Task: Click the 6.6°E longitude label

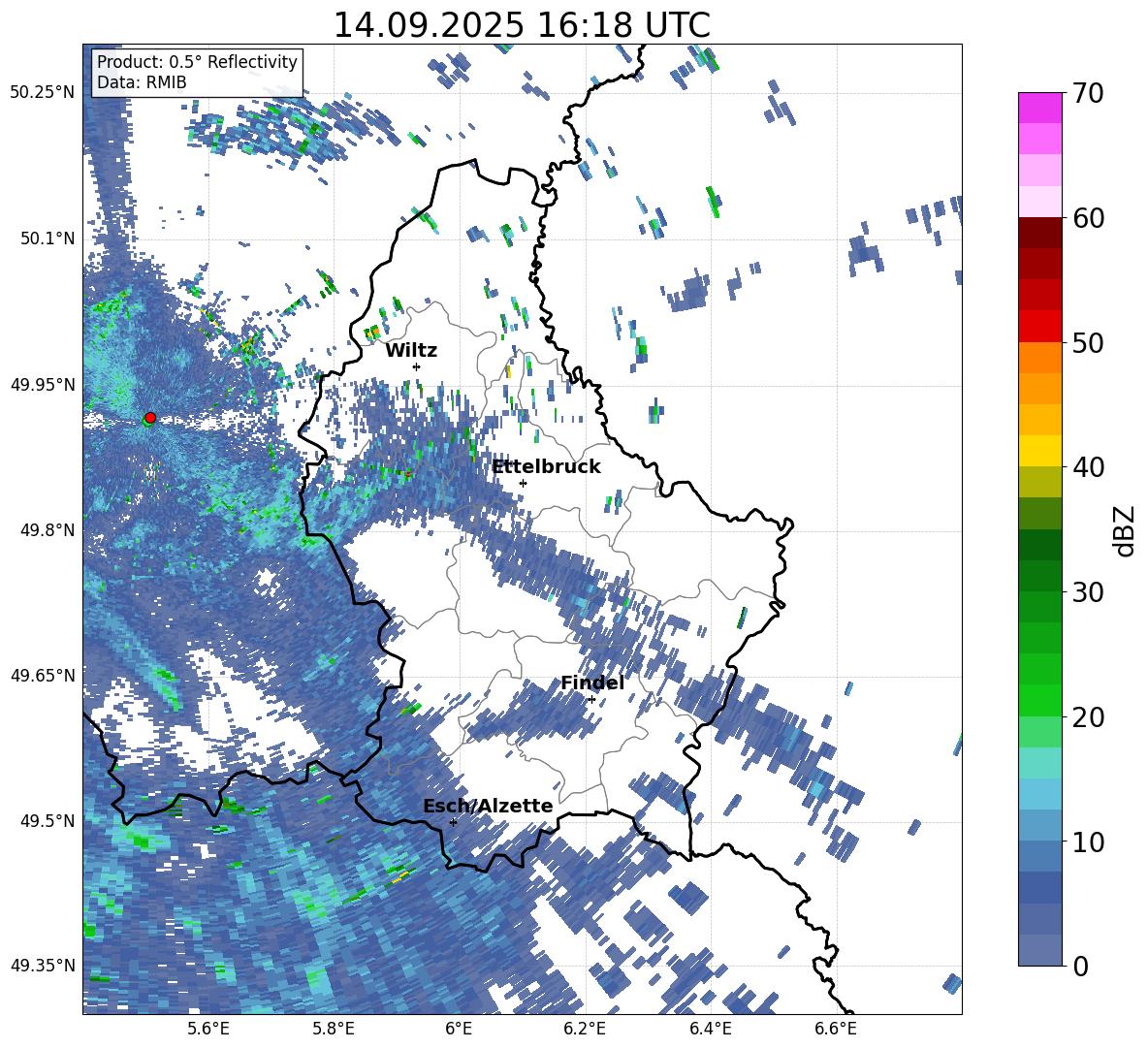Action: [836, 1029]
